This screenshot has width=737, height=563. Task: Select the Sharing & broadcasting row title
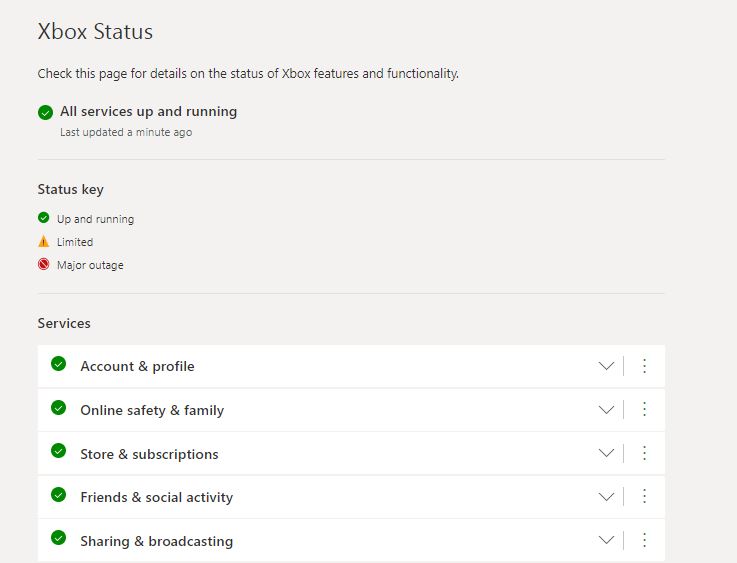click(x=157, y=541)
